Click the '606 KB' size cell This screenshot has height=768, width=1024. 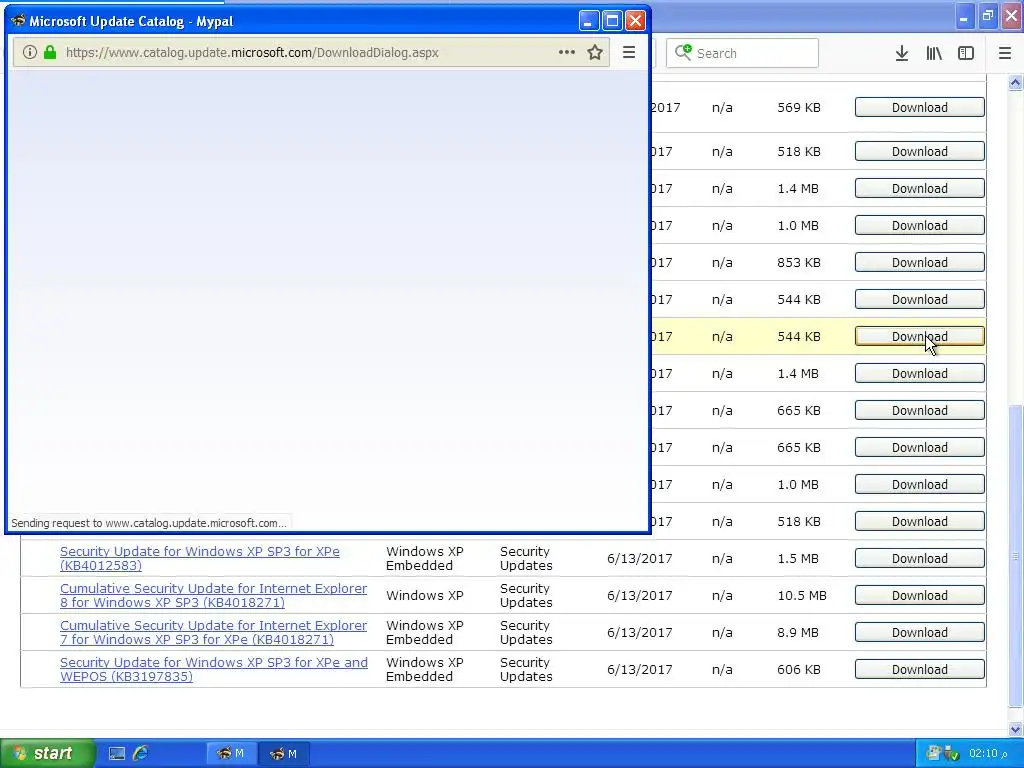tap(799, 669)
